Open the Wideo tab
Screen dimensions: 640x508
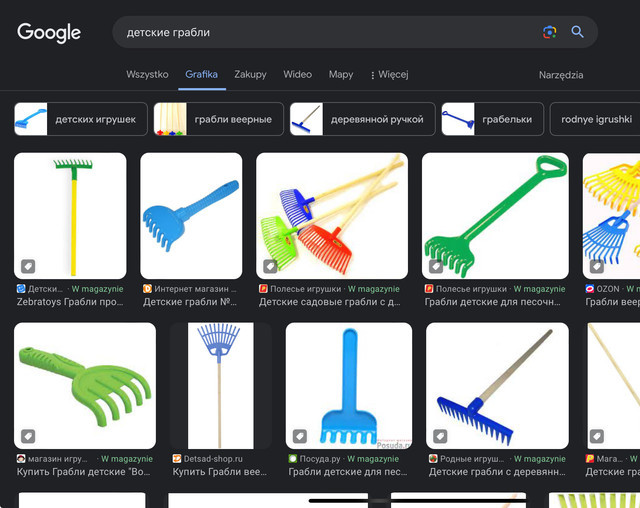[297, 75]
